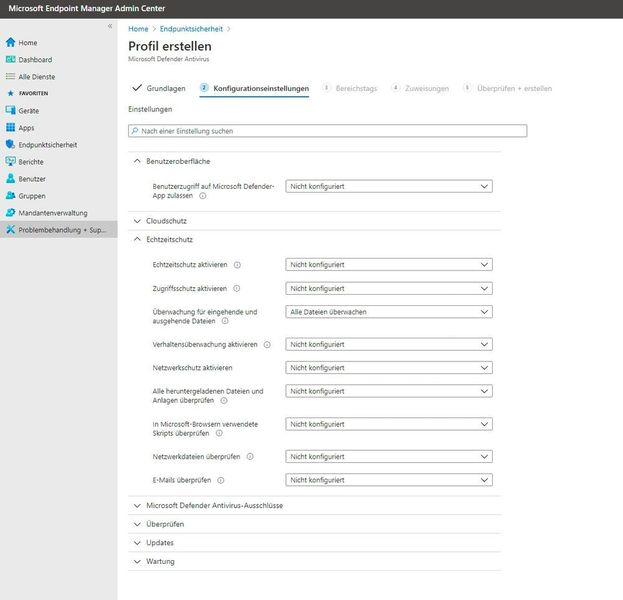
Task: Expand the Überprüfen section
Action: click(x=137, y=524)
